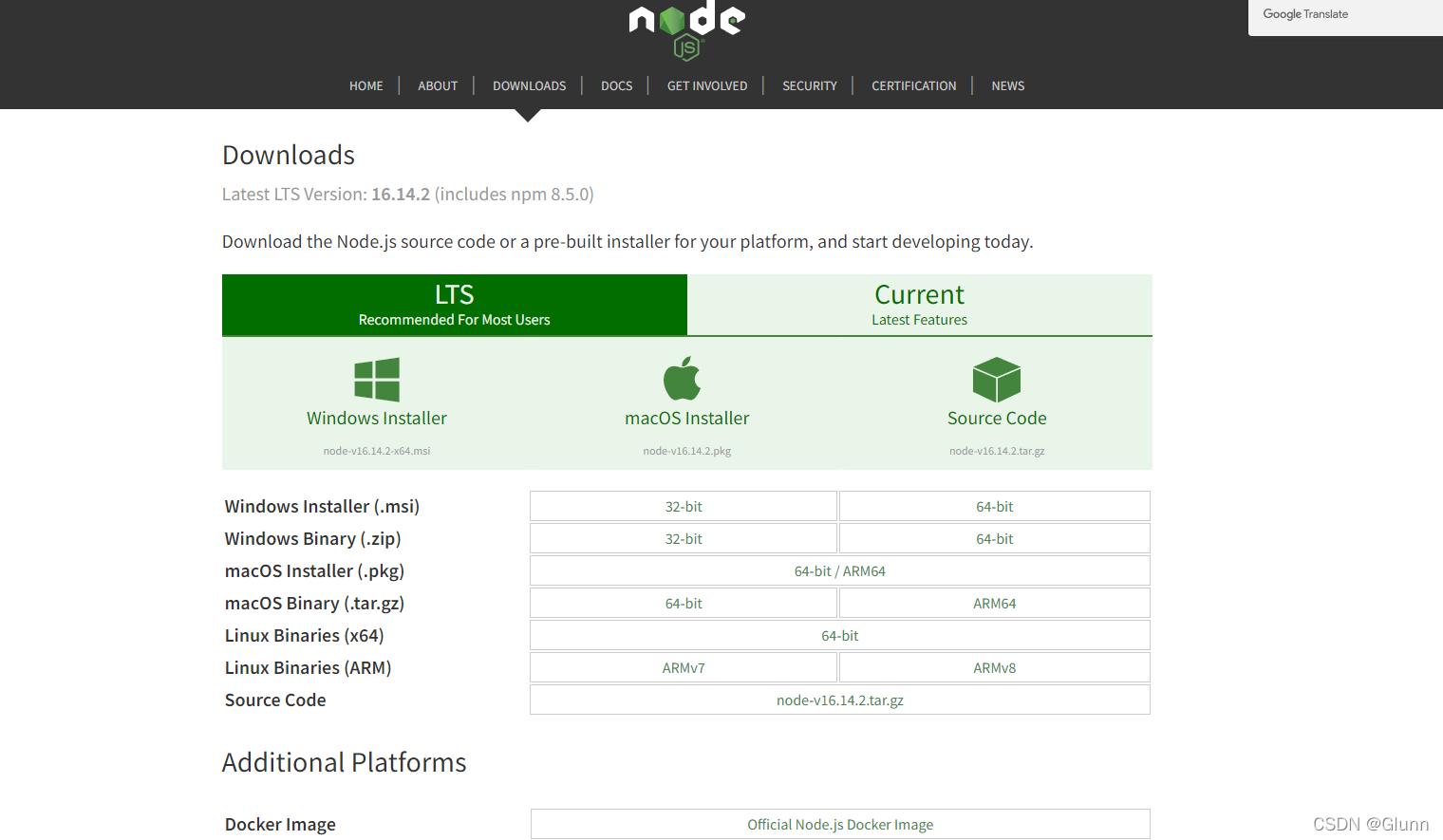The width and height of the screenshot is (1443, 840).
Task: Download macOS Installer 64-bit / ARM64
Action: (840, 570)
